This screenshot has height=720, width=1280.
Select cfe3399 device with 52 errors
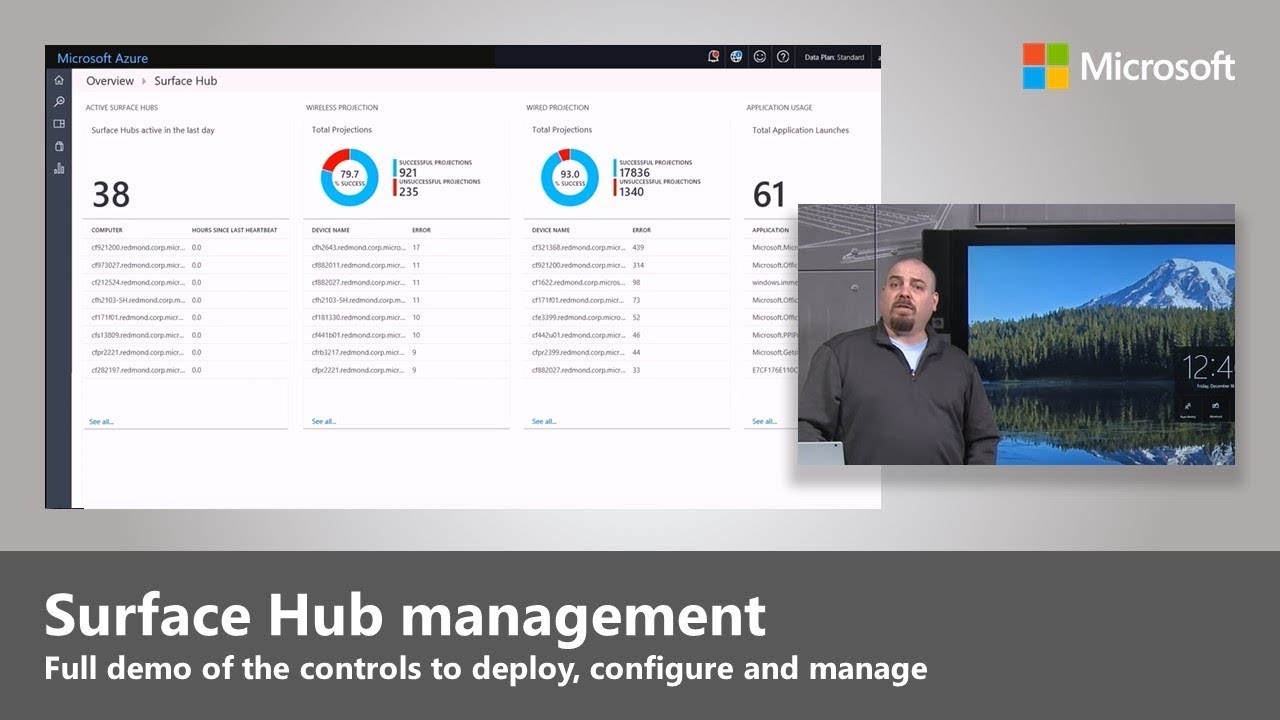627,317
